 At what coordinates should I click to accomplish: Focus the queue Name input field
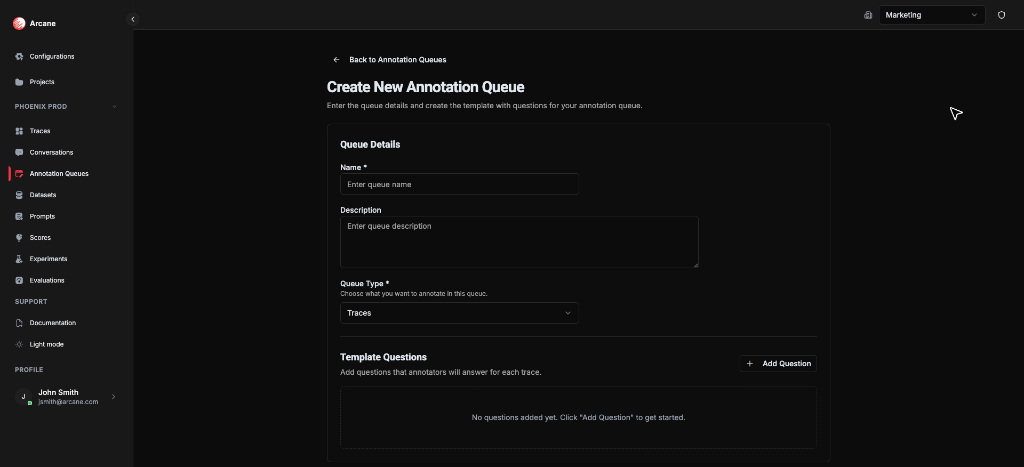[459, 184]
